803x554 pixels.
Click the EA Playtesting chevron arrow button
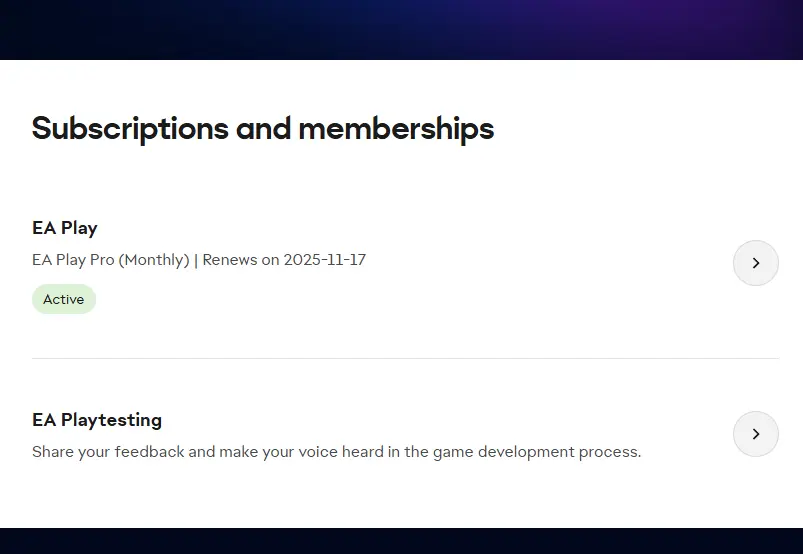pos(755,434)
